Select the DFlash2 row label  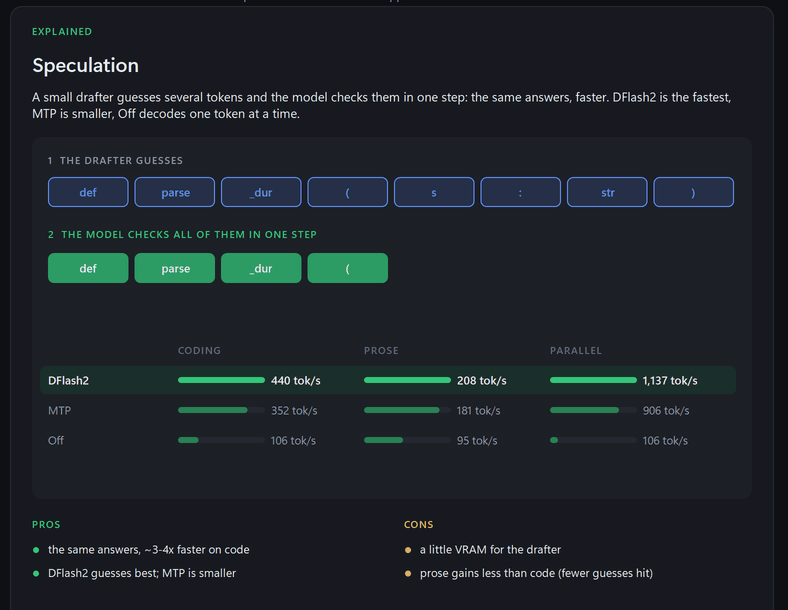click(68, 380)
